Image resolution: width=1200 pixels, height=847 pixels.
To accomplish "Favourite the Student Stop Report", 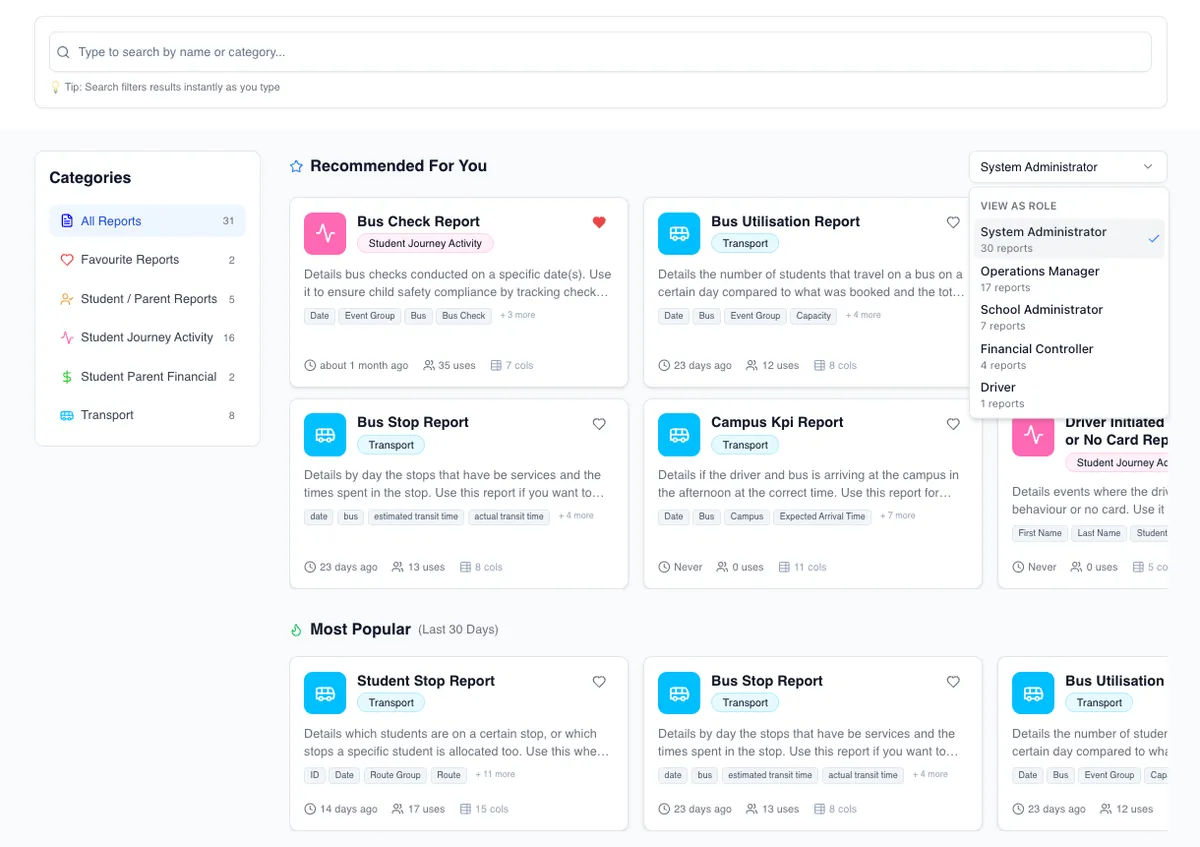I will 599,682.
